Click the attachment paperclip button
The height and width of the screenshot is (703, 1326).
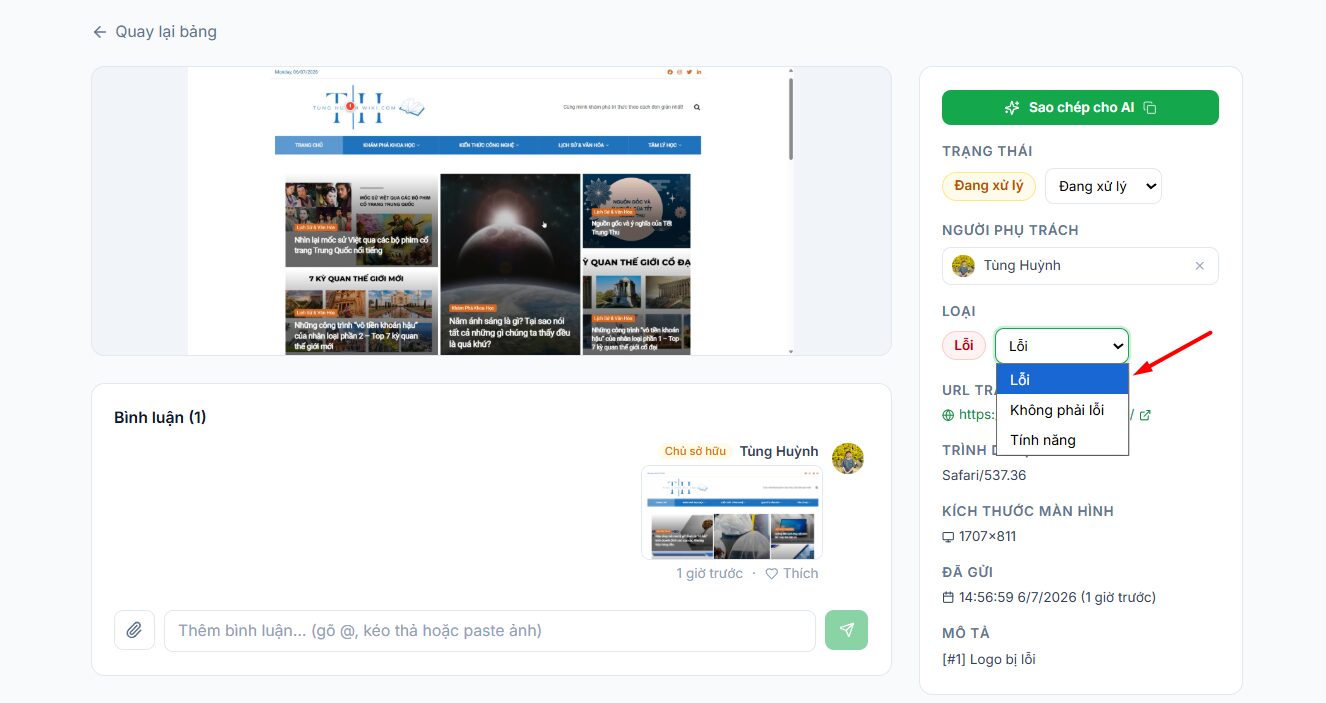tap(134, 630)
